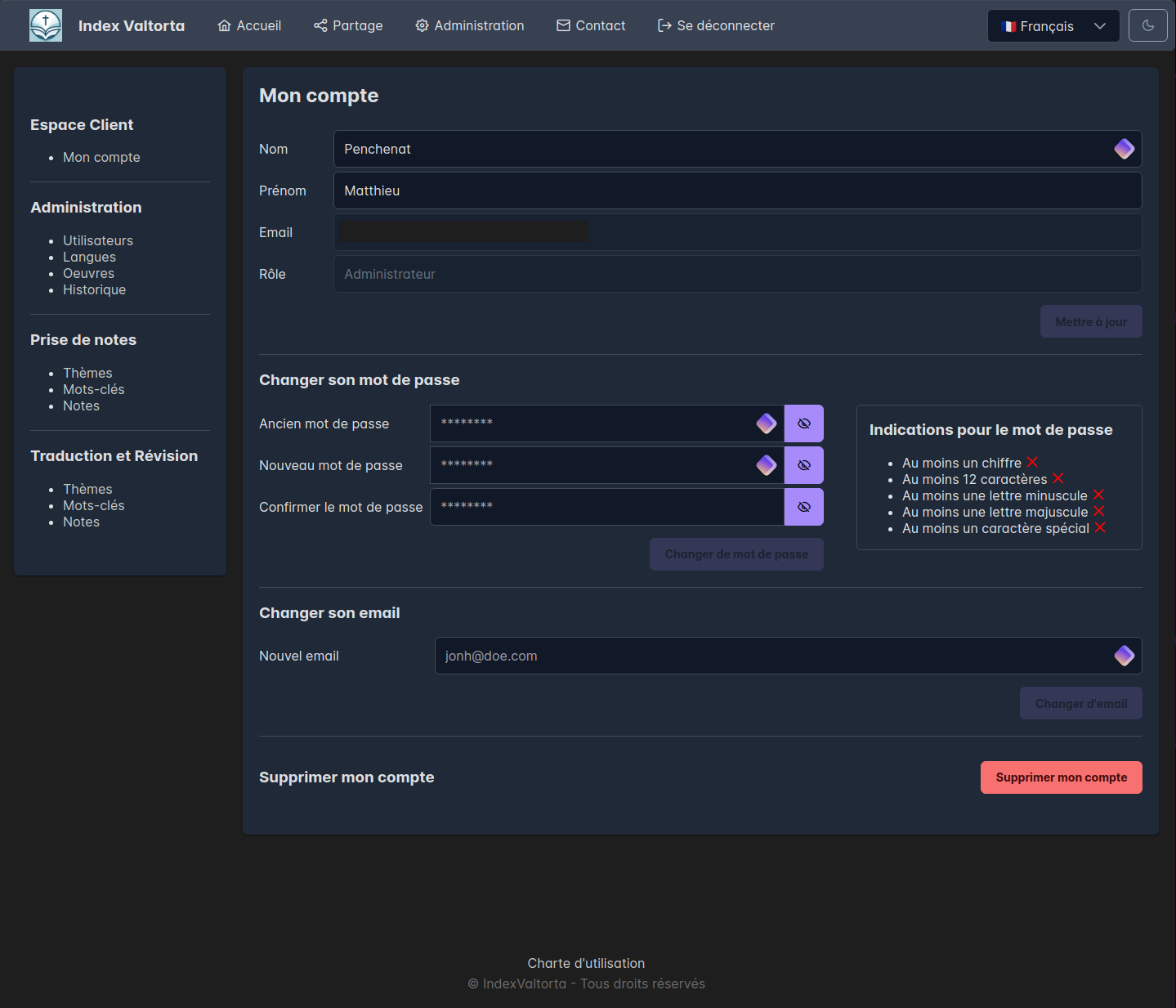Toggle dark mode with the moon icon
Screen dimensions: 1176x1008
tap(1147, 25)
